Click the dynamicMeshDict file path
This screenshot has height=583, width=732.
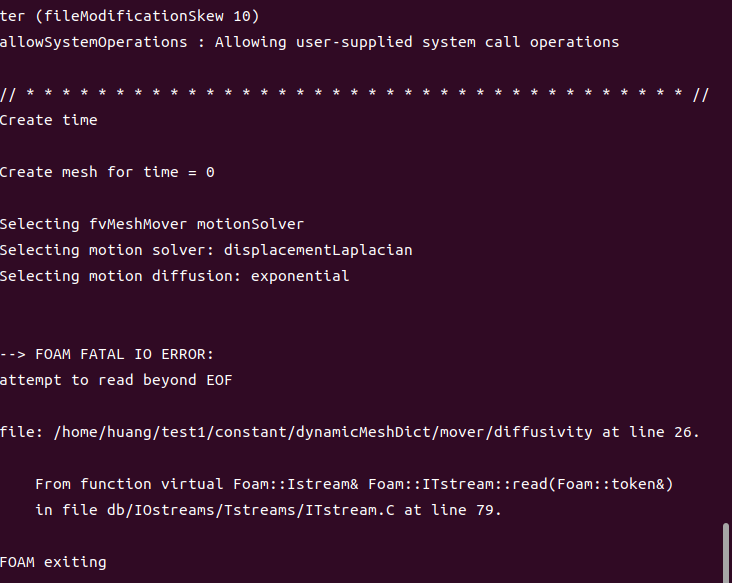coord(325,432)
